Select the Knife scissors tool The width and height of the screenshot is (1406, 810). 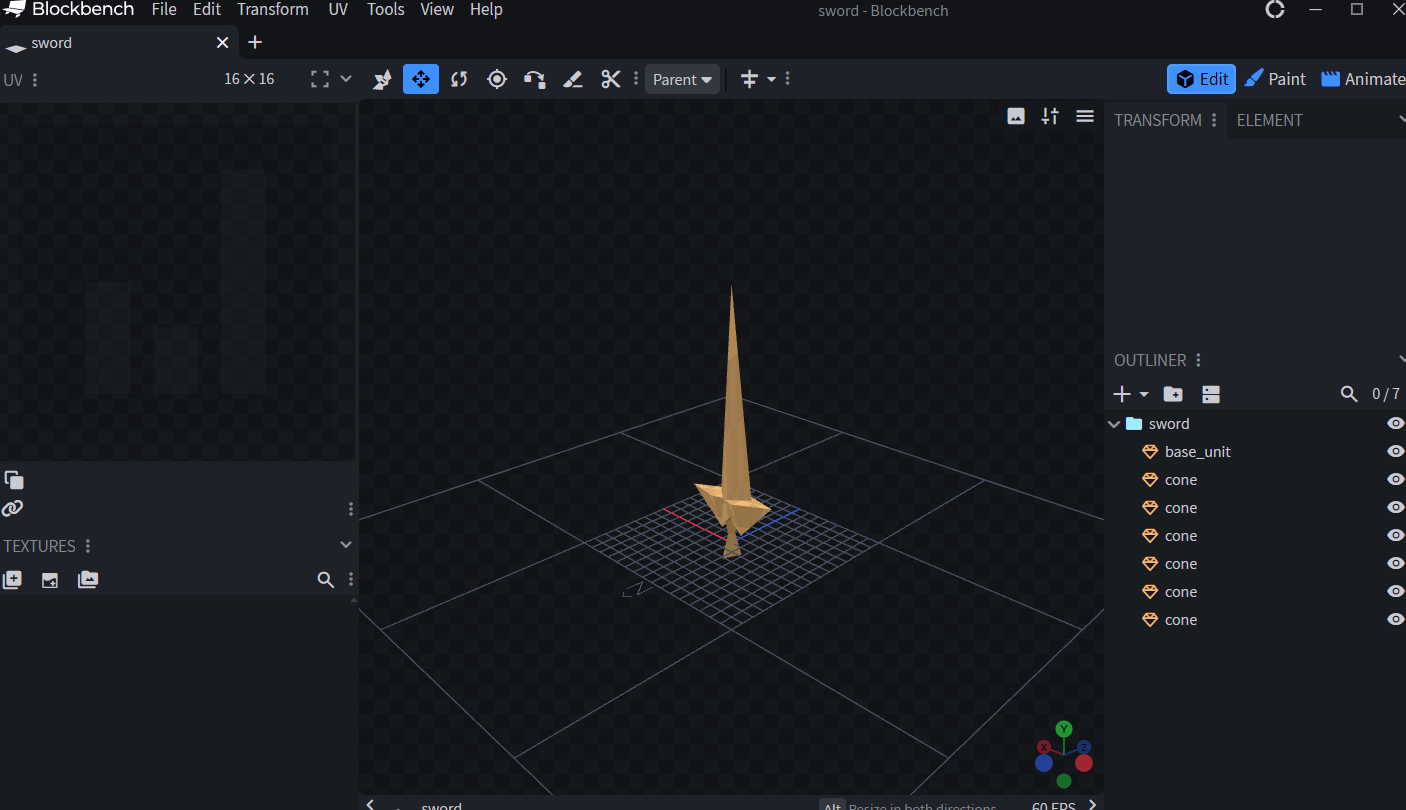click(x=611, y=79)
